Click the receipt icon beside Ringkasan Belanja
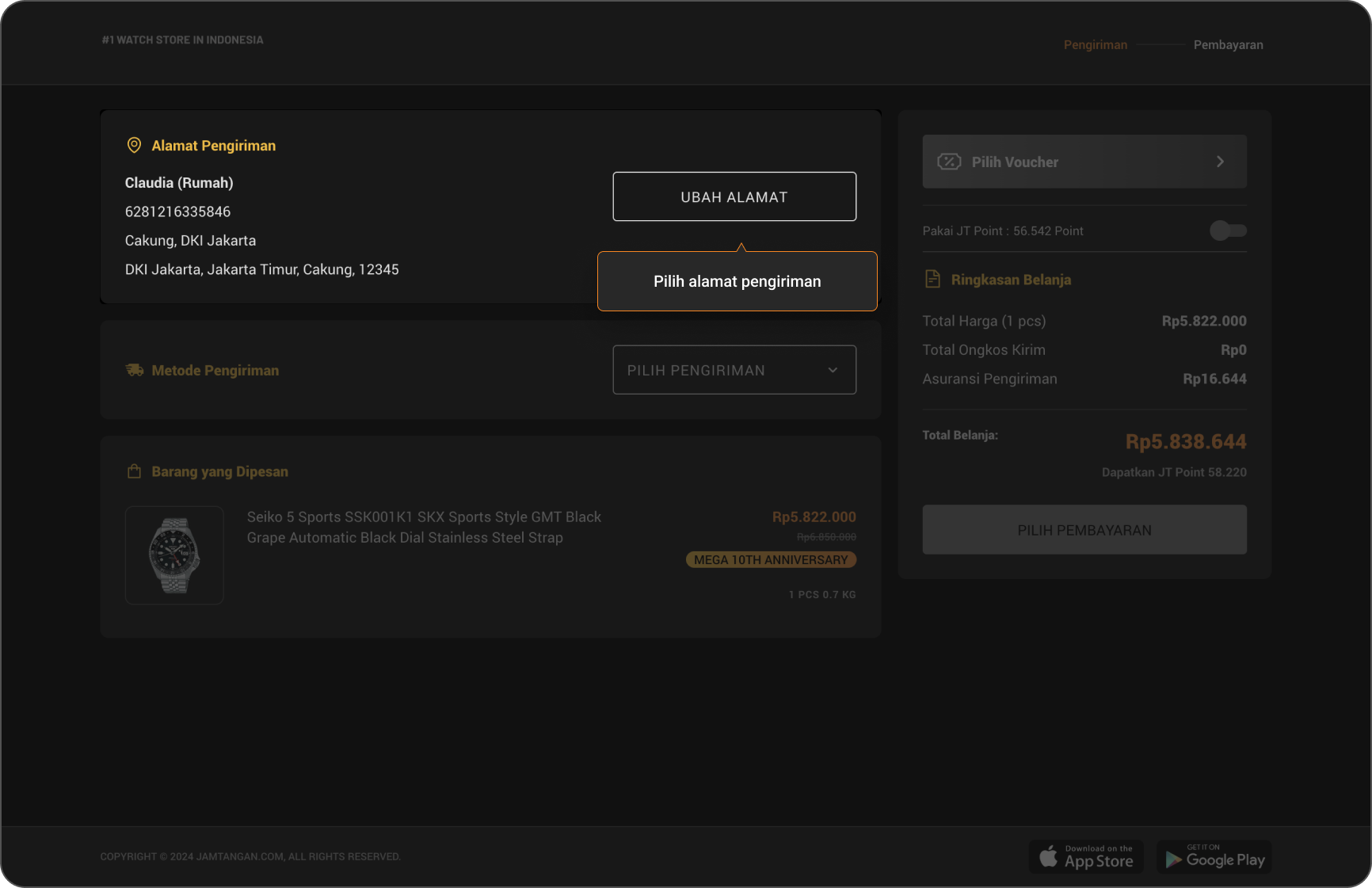 [932, 279]
